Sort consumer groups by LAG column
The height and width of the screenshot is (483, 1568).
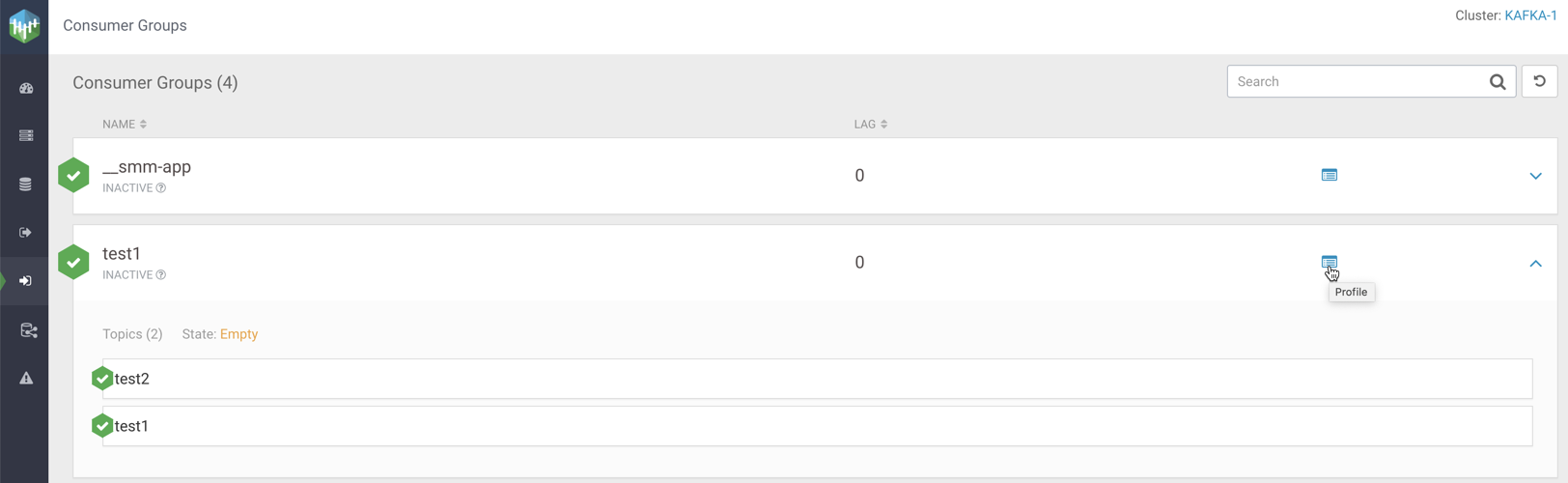870,125
